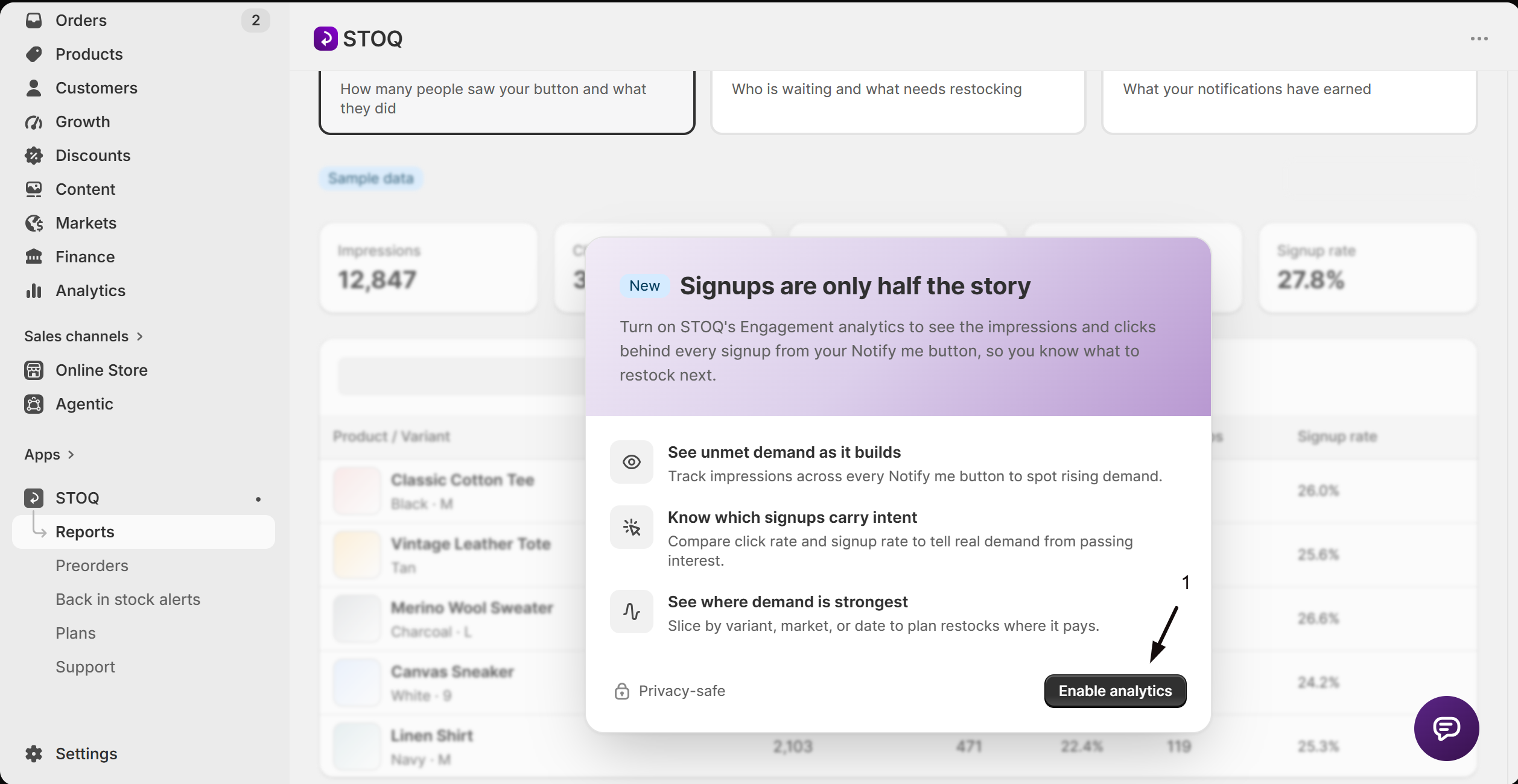Select the 'Who is waiting' report tab
The image size is (1518, 784).
898,101
